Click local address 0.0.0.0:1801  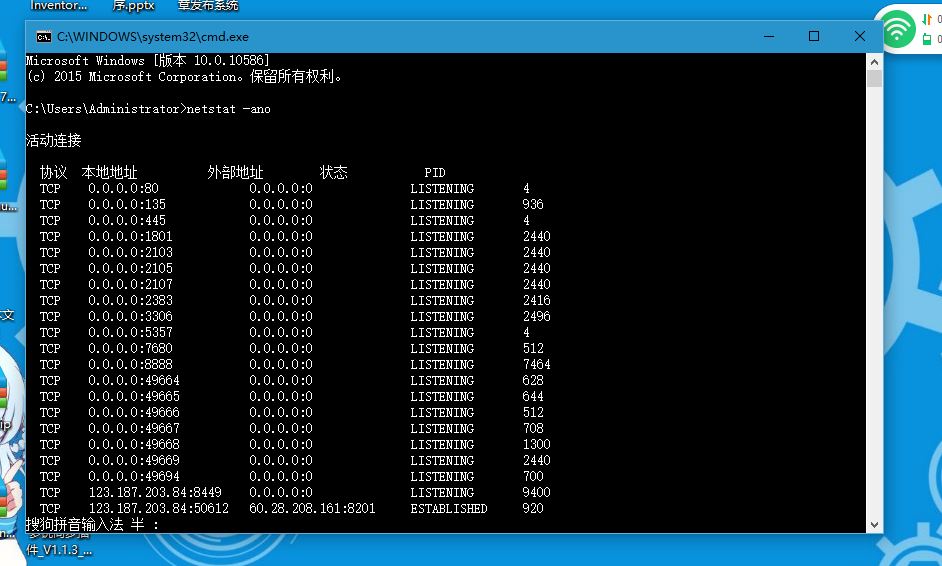coord(130,237)
